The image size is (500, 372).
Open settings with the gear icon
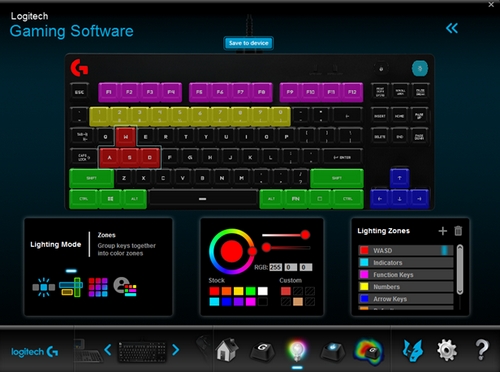click(447, 351)
